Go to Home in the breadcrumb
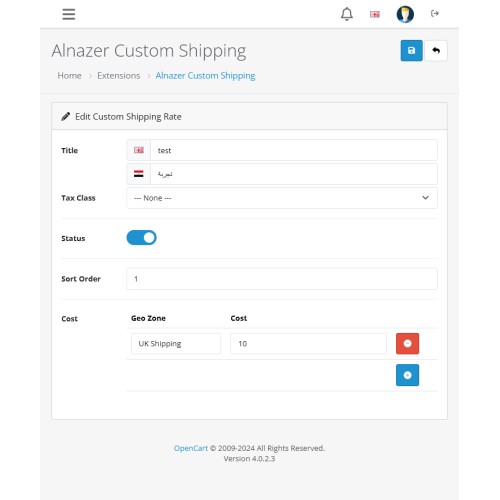This screenshot has width=500, height=500. point(69,76)
